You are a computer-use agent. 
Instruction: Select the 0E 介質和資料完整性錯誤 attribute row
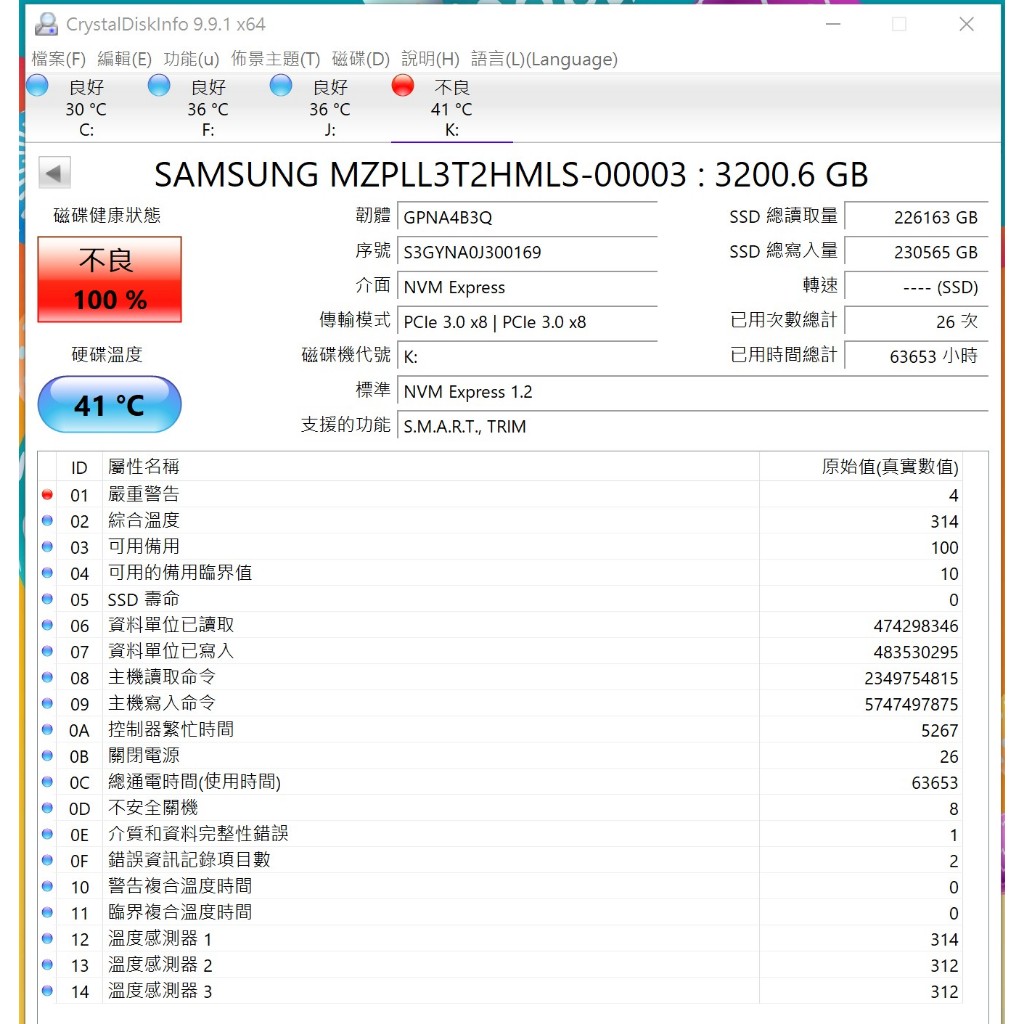coord(500,834)
